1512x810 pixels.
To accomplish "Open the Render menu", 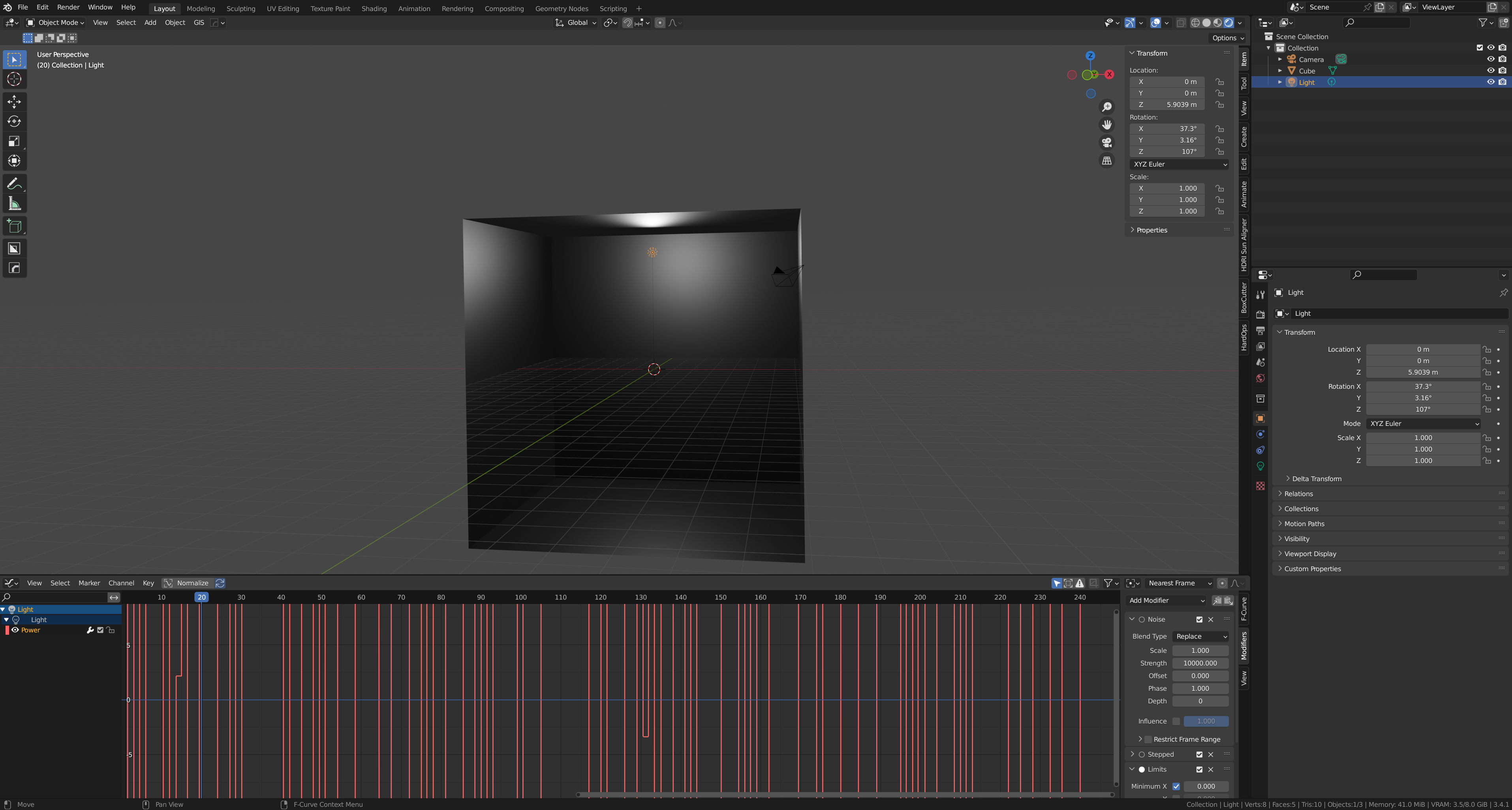I will (x=68, y=7).
